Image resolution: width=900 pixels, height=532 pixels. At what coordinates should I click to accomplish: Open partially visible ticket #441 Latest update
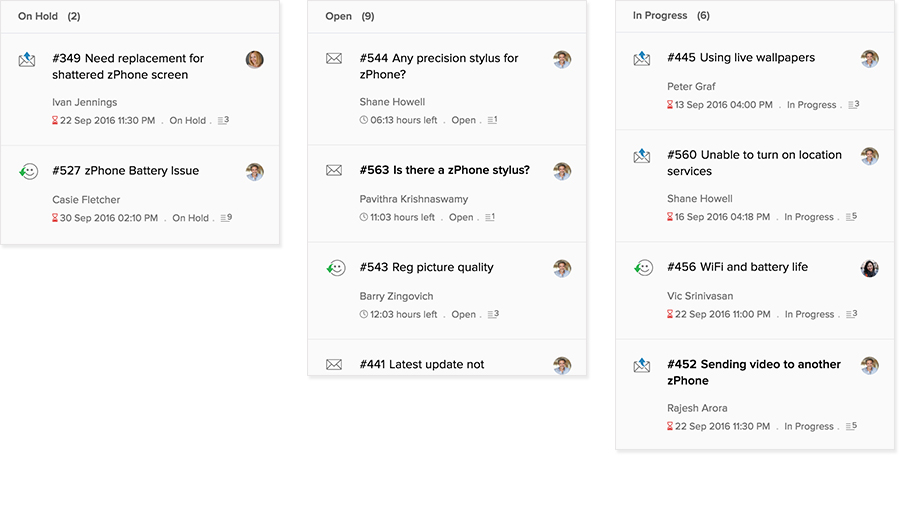tap(421, 364)
